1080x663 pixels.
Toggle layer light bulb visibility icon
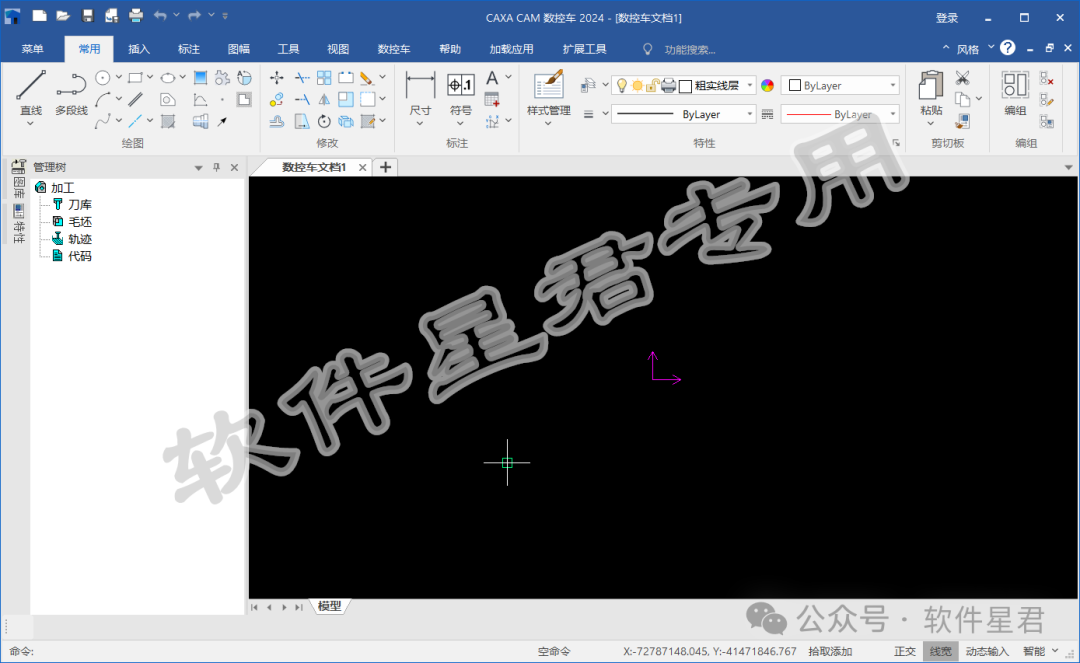pos(621,85)
